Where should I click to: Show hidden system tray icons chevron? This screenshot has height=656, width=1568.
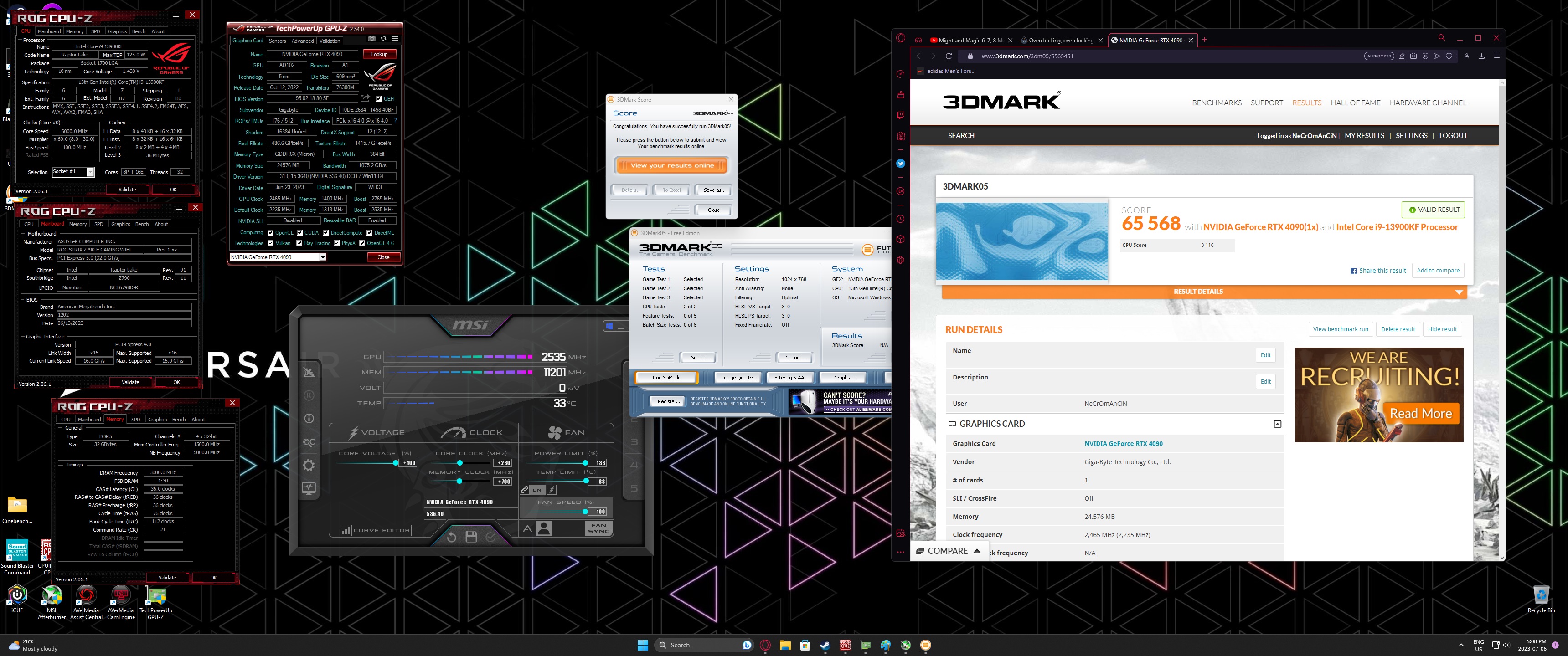tap(1461, 645)
